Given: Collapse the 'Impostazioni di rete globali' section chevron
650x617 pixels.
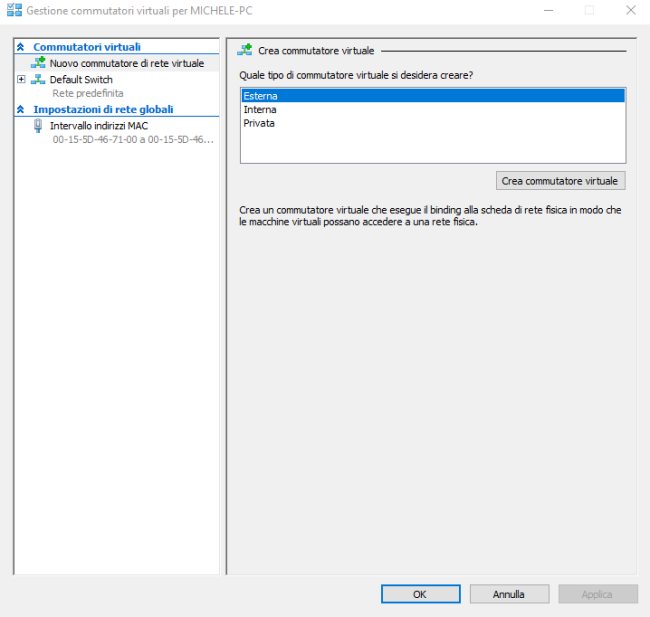Looking at the screenshot, I should point(20,109).
